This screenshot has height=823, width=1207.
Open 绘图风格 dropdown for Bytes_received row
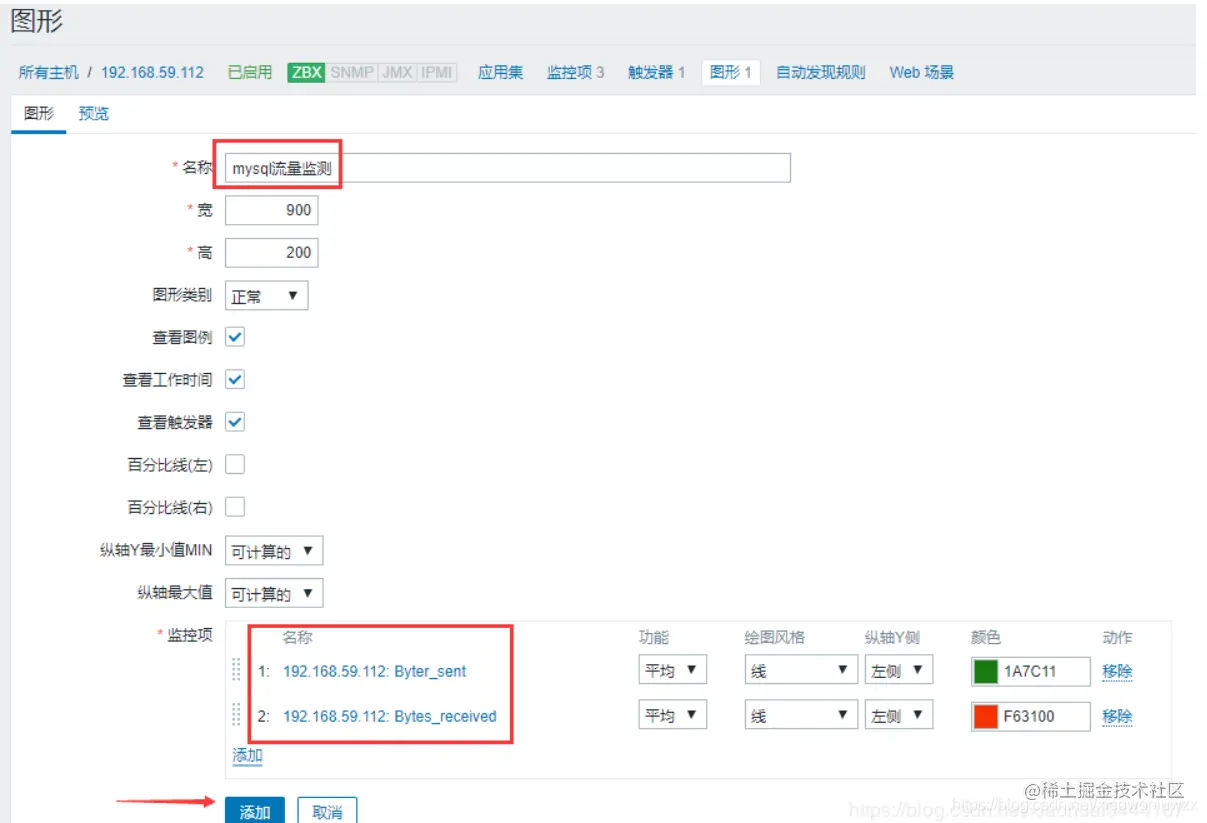[801, 715]
